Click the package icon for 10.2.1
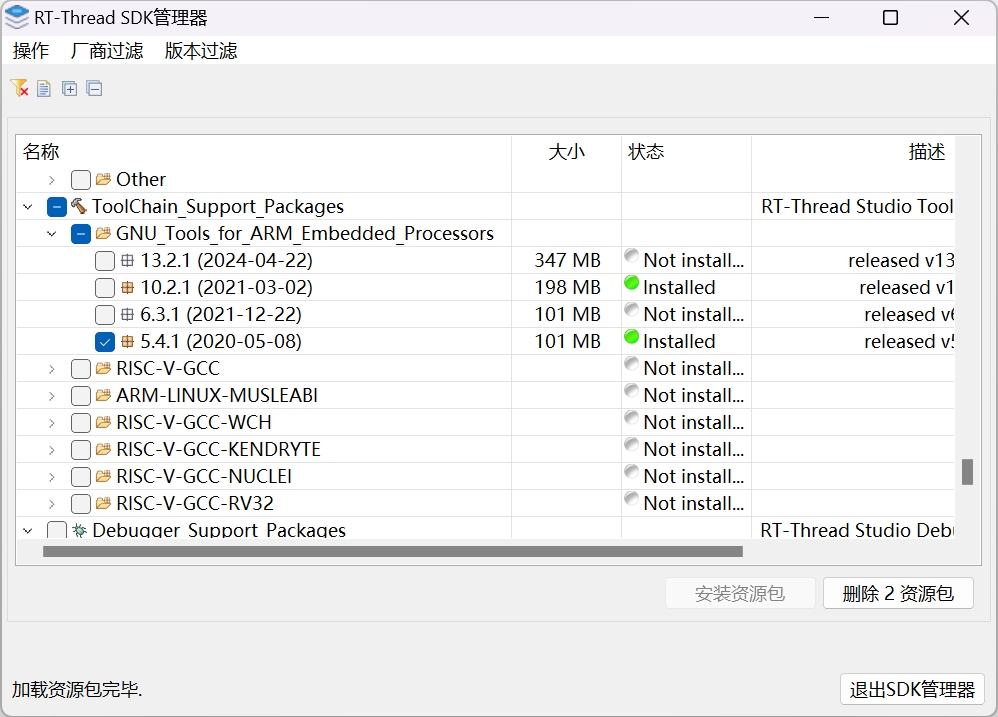998x717 pixels. 127,288
